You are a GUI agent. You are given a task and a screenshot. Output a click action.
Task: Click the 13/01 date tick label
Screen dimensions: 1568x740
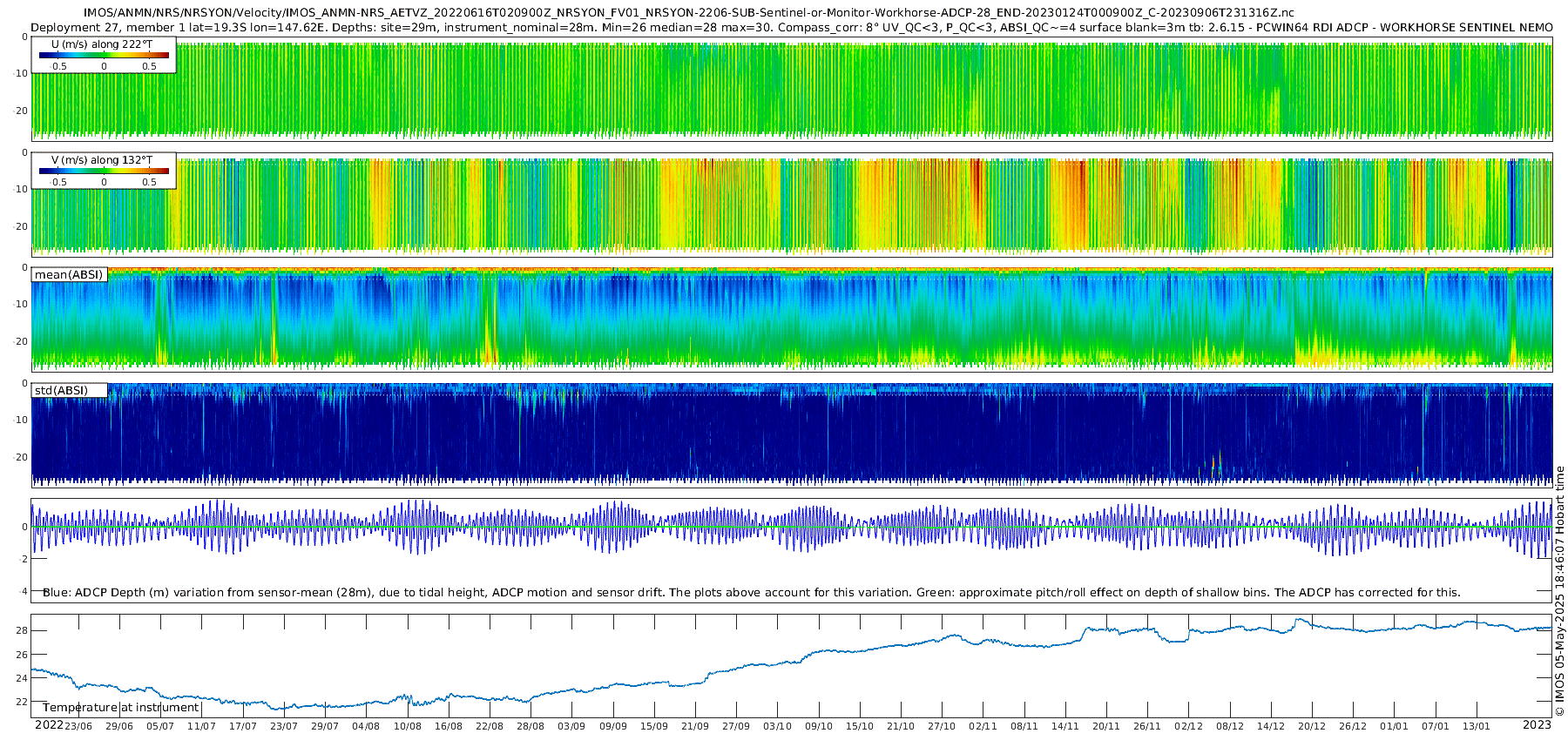(1476, 726)
